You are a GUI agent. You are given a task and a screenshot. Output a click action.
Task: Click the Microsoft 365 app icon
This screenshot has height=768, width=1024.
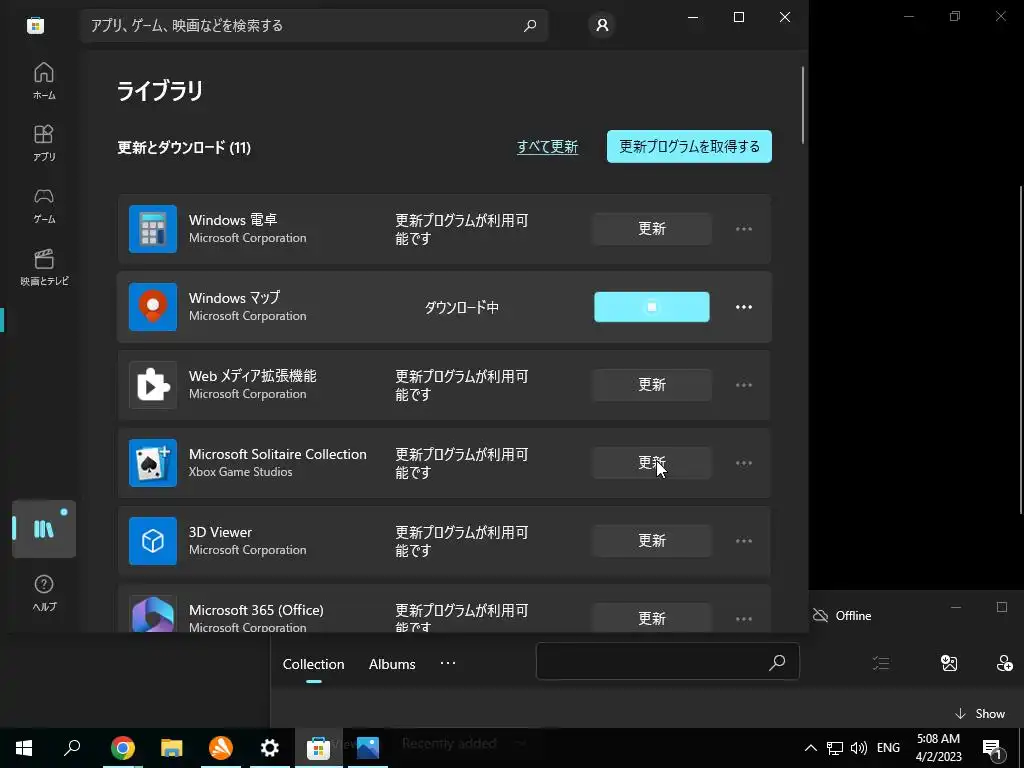[x=153, y=614]
